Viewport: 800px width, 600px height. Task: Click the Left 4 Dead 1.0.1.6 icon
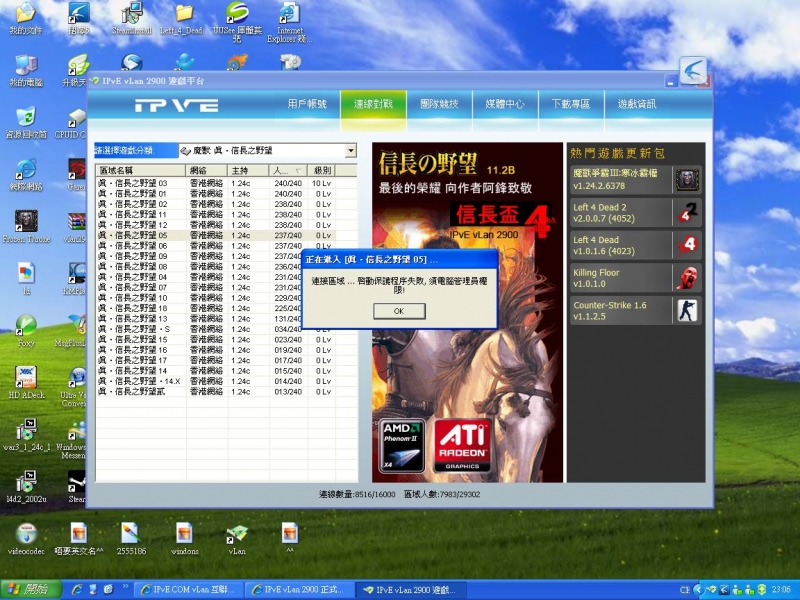coord(686,245)
